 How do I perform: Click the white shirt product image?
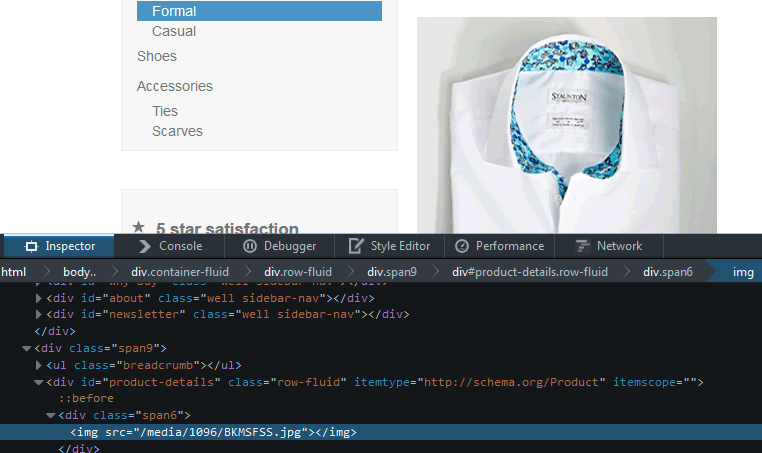tap(567, 125)
